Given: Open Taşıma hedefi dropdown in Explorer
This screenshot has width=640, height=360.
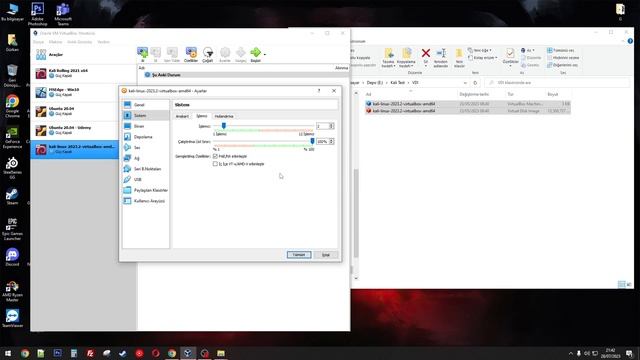Looking at the screenshot, I should point(388,58).
